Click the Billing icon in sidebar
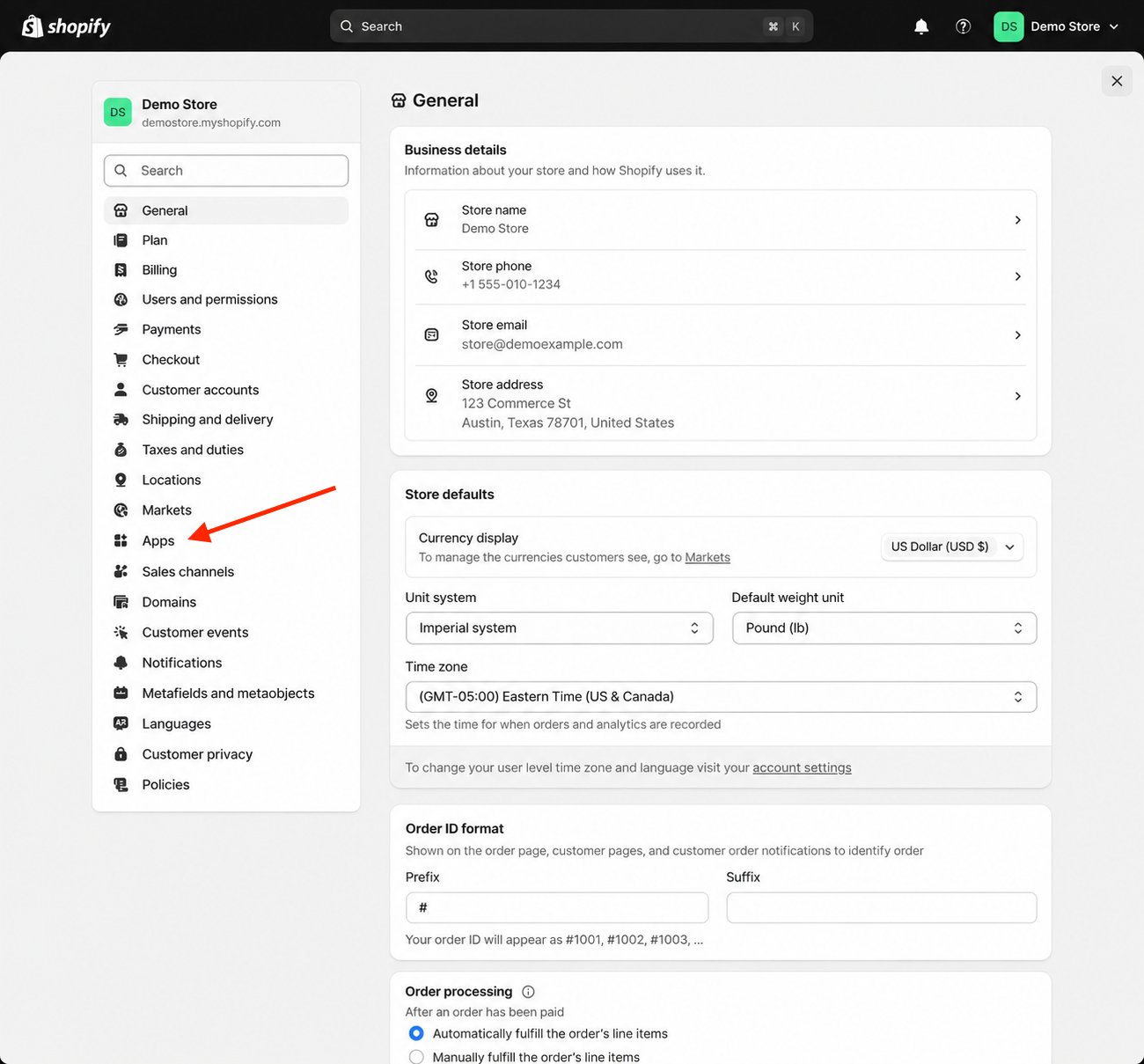 pos(121,270)
